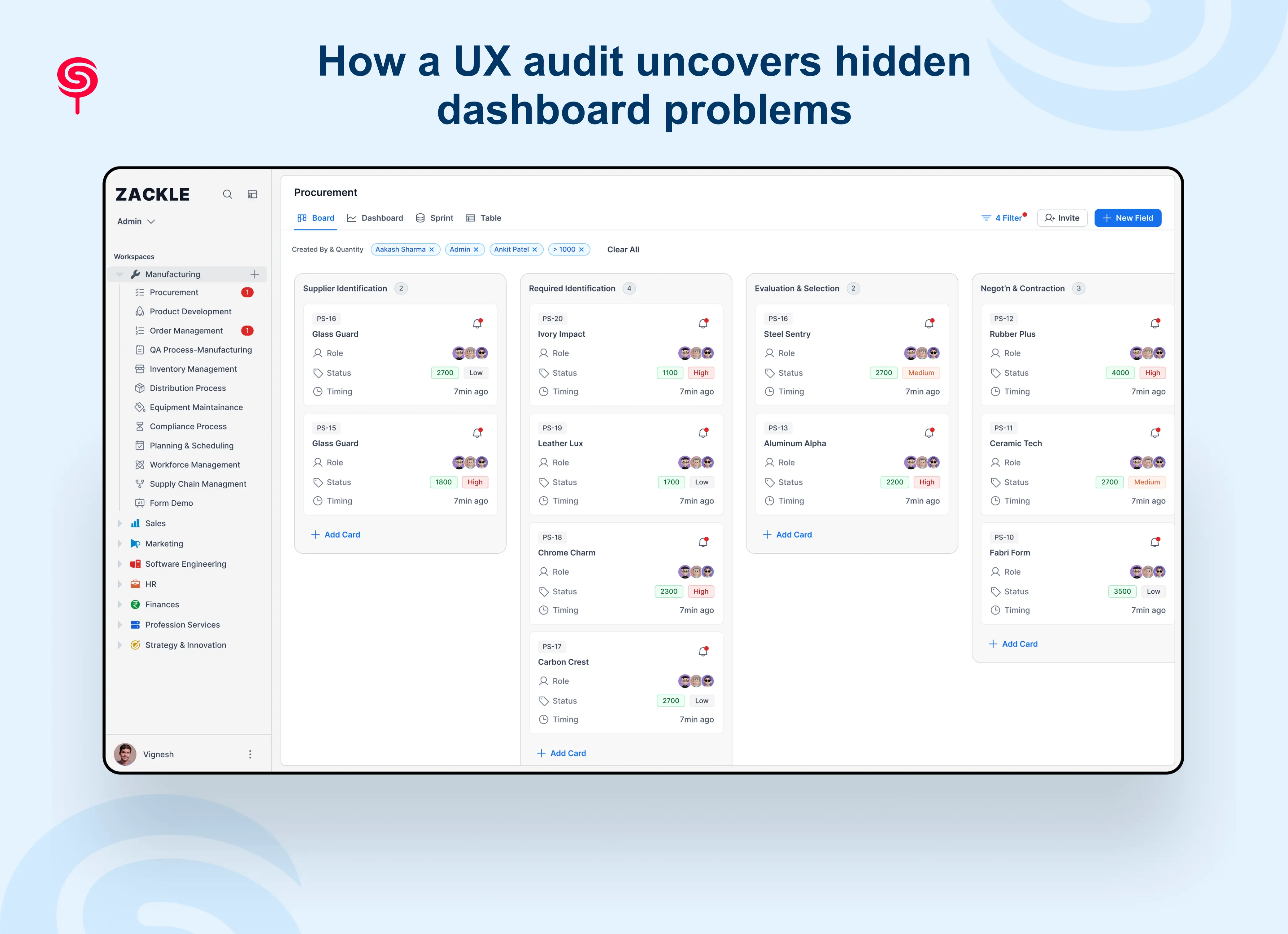Click the New Field button
This screenshot has height=934, width=1288.
click(1127, 218)
